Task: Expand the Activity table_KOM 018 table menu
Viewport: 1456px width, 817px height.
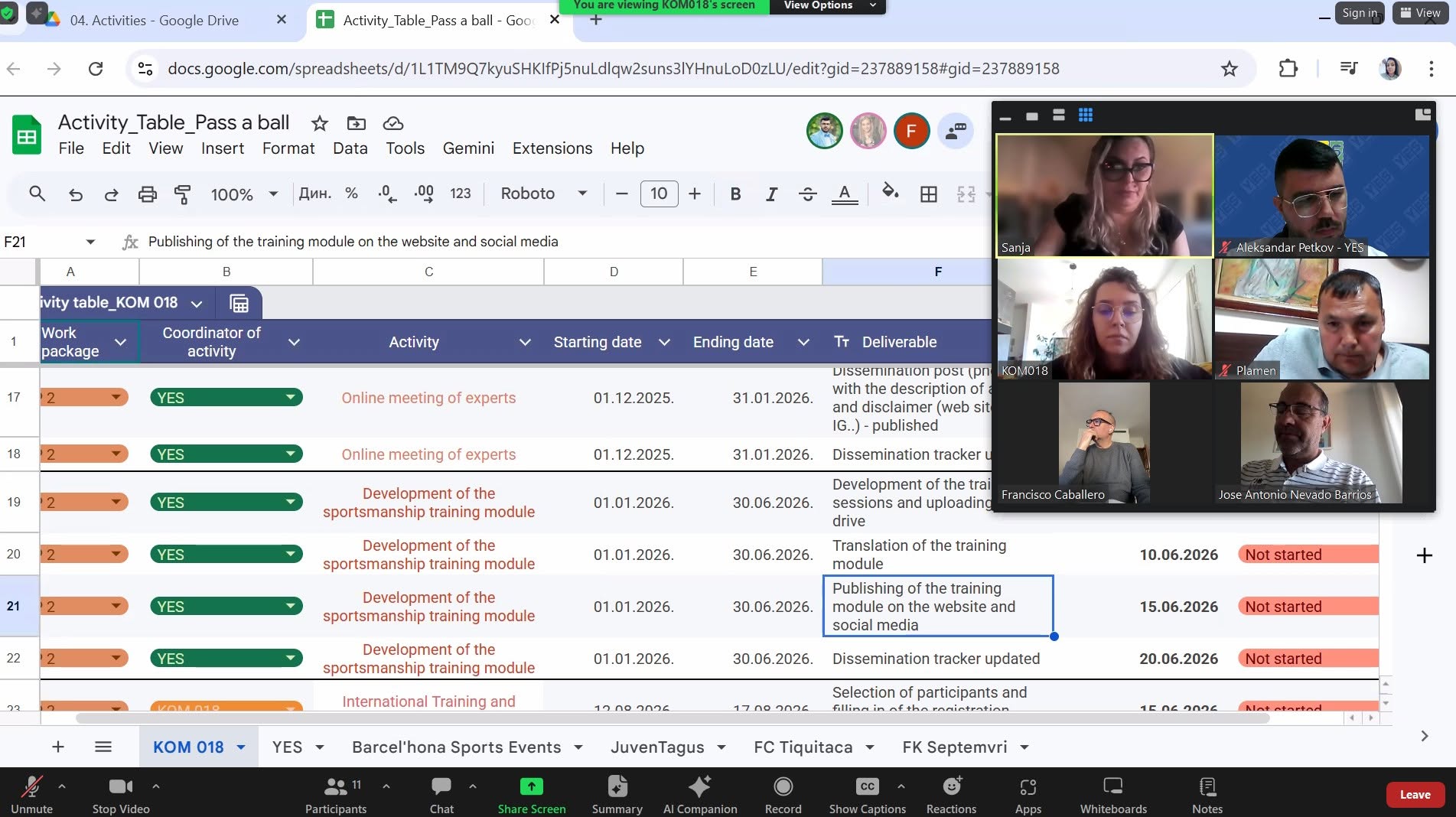Action: pos(197,304)
